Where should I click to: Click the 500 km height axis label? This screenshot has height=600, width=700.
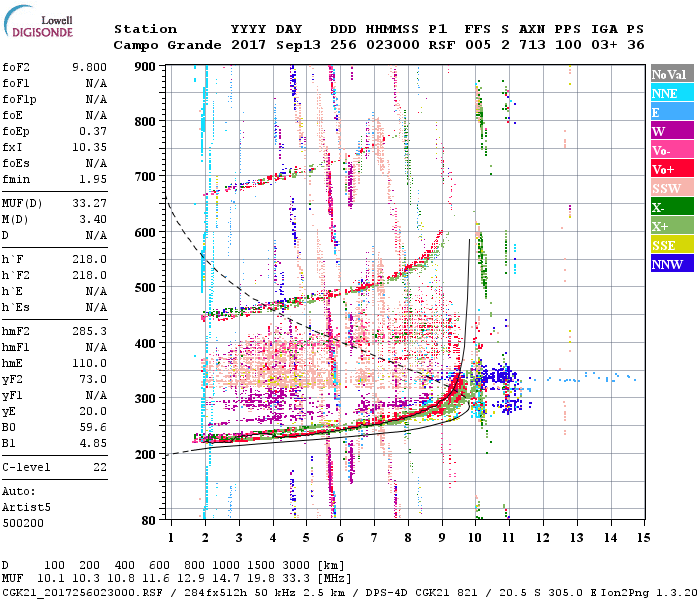(x=145, y=288)
